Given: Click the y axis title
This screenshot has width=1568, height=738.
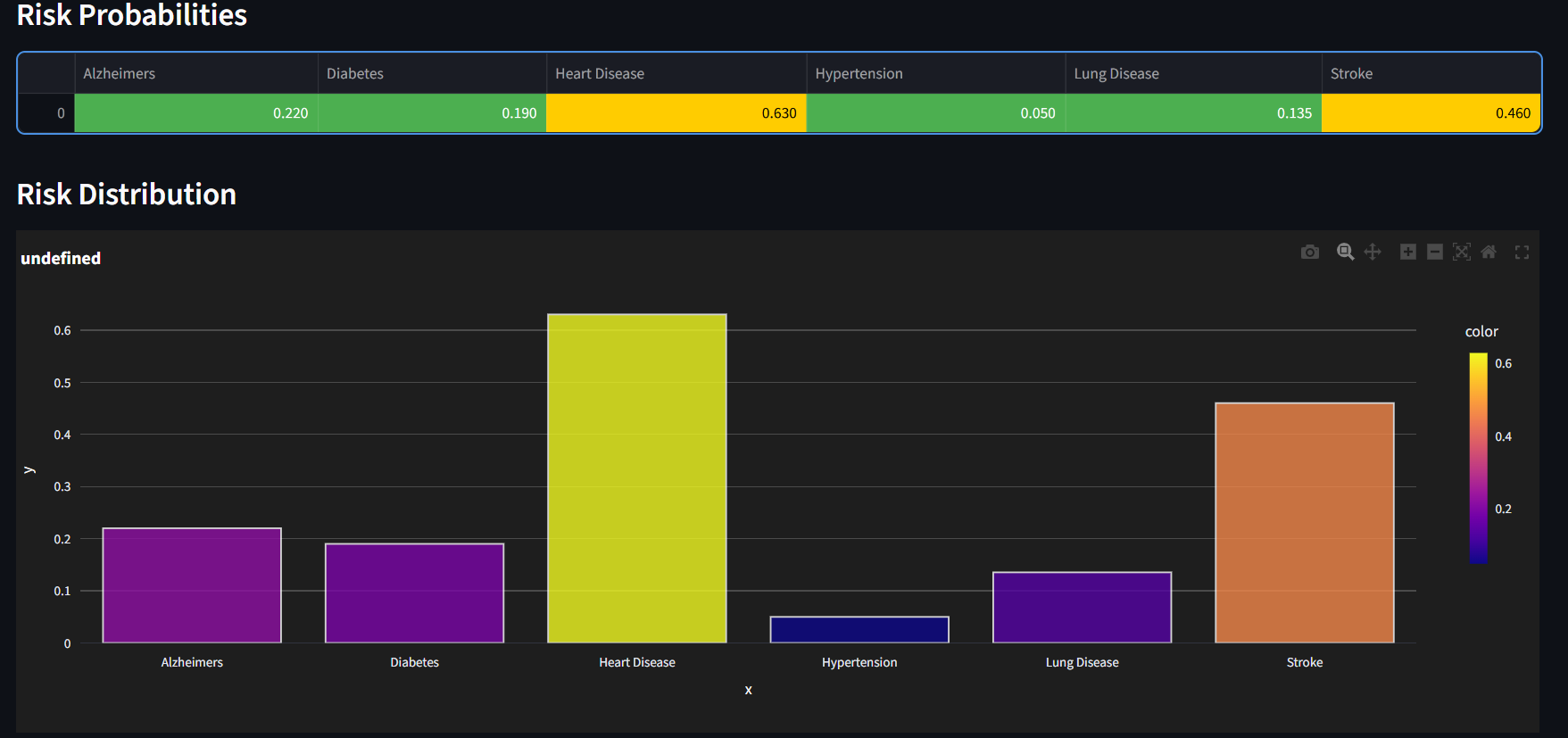Looking at the screenshot, I should (29, 469).
